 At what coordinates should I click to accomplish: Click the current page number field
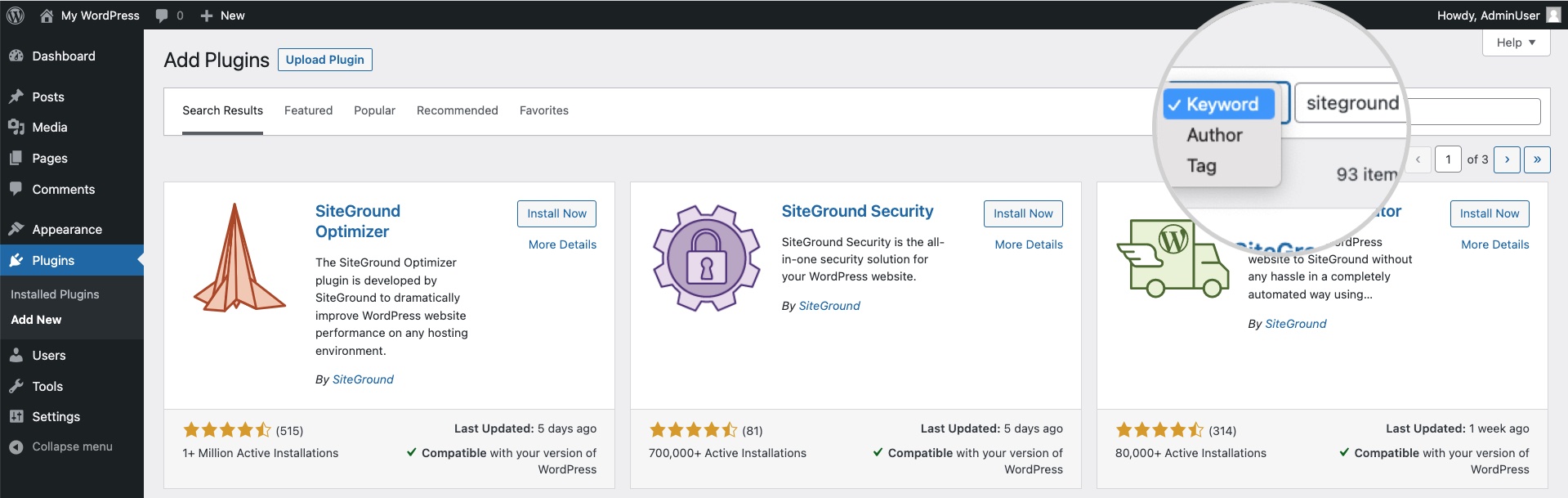[1448, 159]
